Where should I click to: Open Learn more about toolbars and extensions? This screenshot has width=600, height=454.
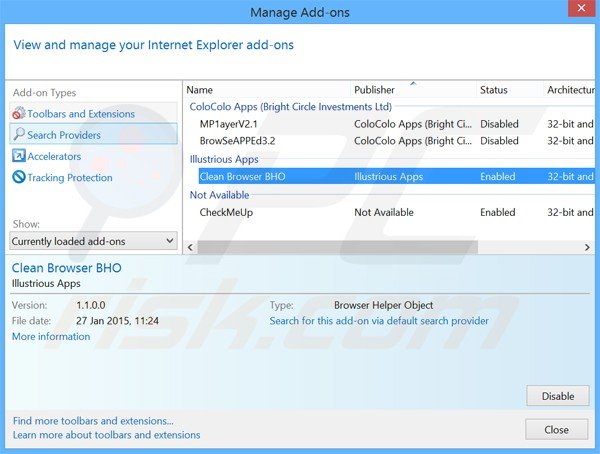106,435
